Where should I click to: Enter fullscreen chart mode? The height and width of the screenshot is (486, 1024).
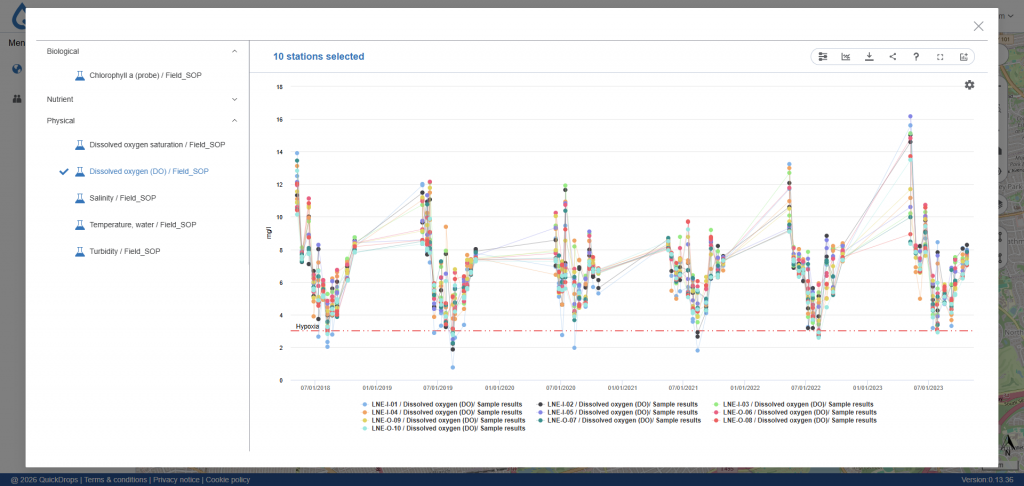[x=940, y=57]
